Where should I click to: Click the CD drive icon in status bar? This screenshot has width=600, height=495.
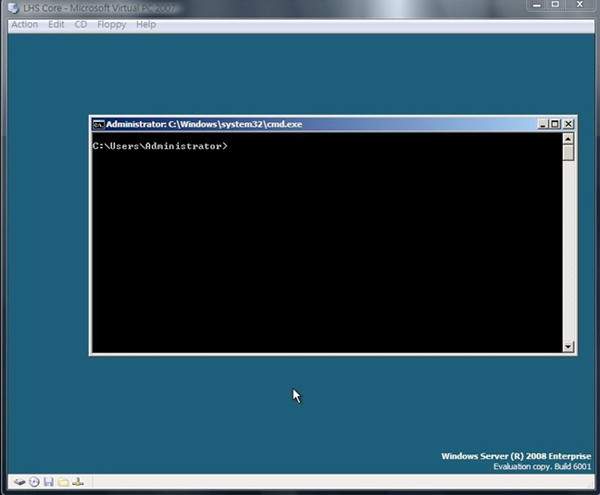point(33,482)
